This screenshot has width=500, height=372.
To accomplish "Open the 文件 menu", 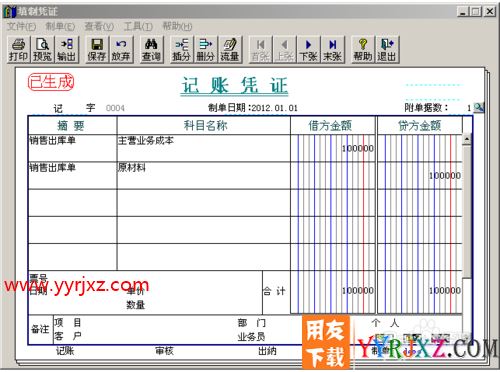I will 21,26.
